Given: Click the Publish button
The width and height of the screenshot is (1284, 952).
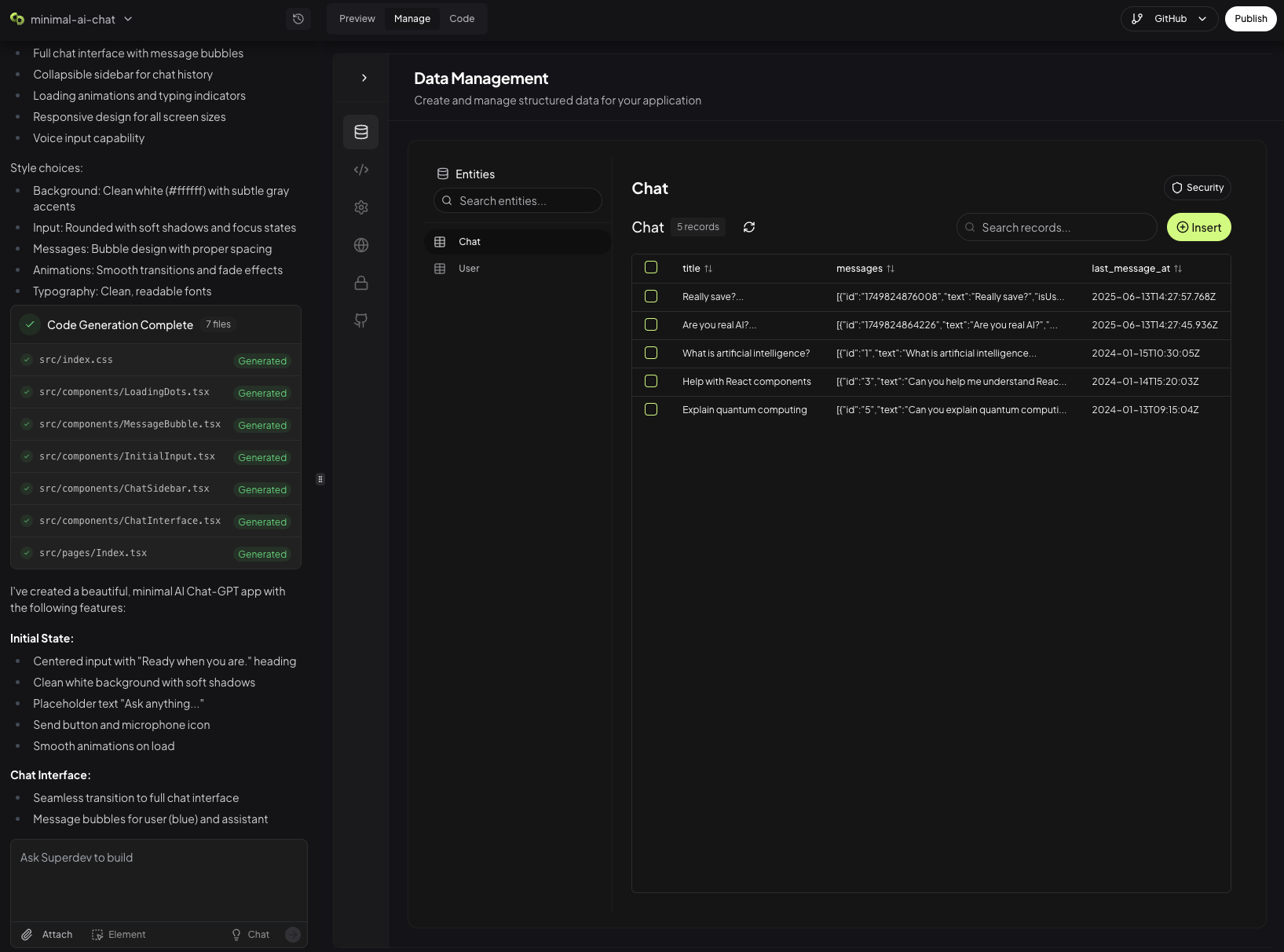Looking at the screenshot, I should pos(1251,19).
